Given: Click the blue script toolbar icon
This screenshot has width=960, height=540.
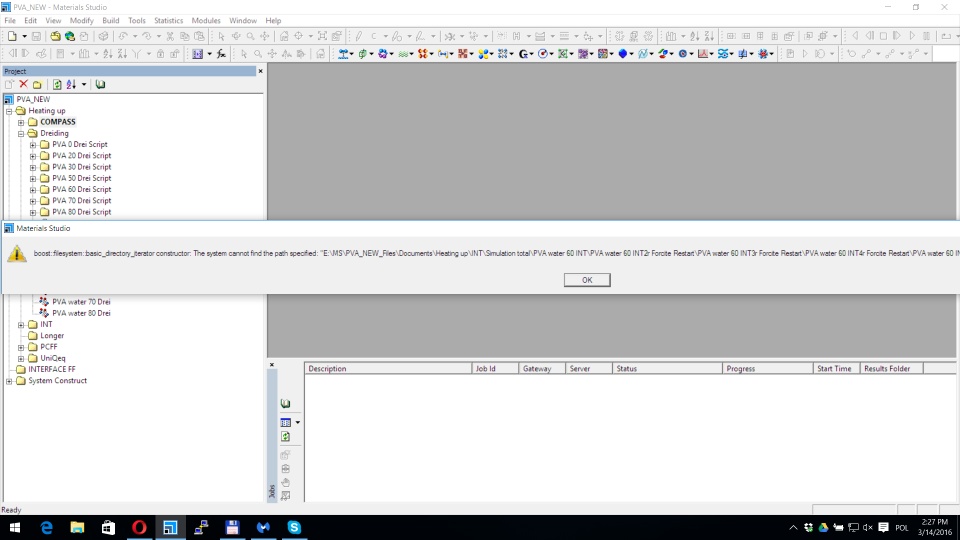Looking at the screenshot, I should 197,54.
